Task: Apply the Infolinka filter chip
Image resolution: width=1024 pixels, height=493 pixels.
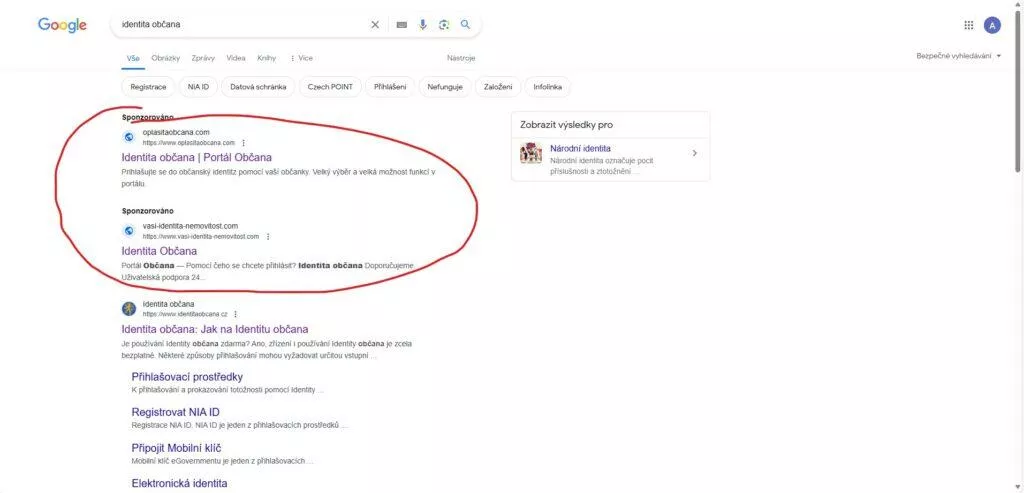Action: pyautogui.click(x=547, y=87)
